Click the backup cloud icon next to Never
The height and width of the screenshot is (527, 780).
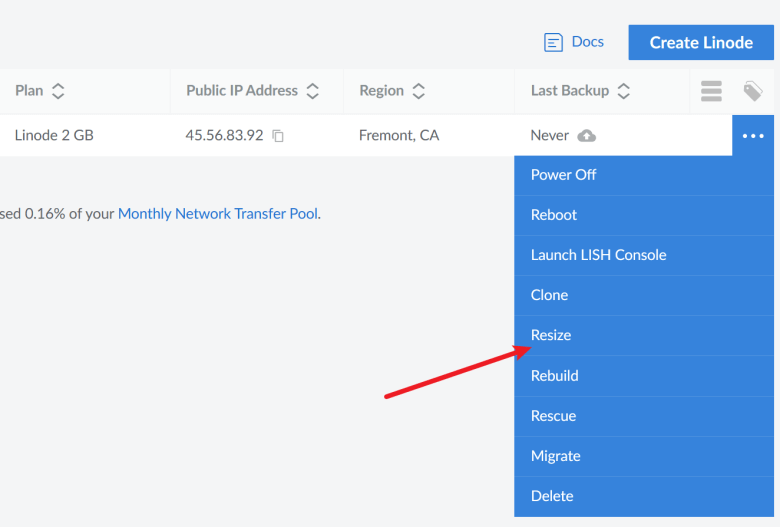click(x=586, y=135)
